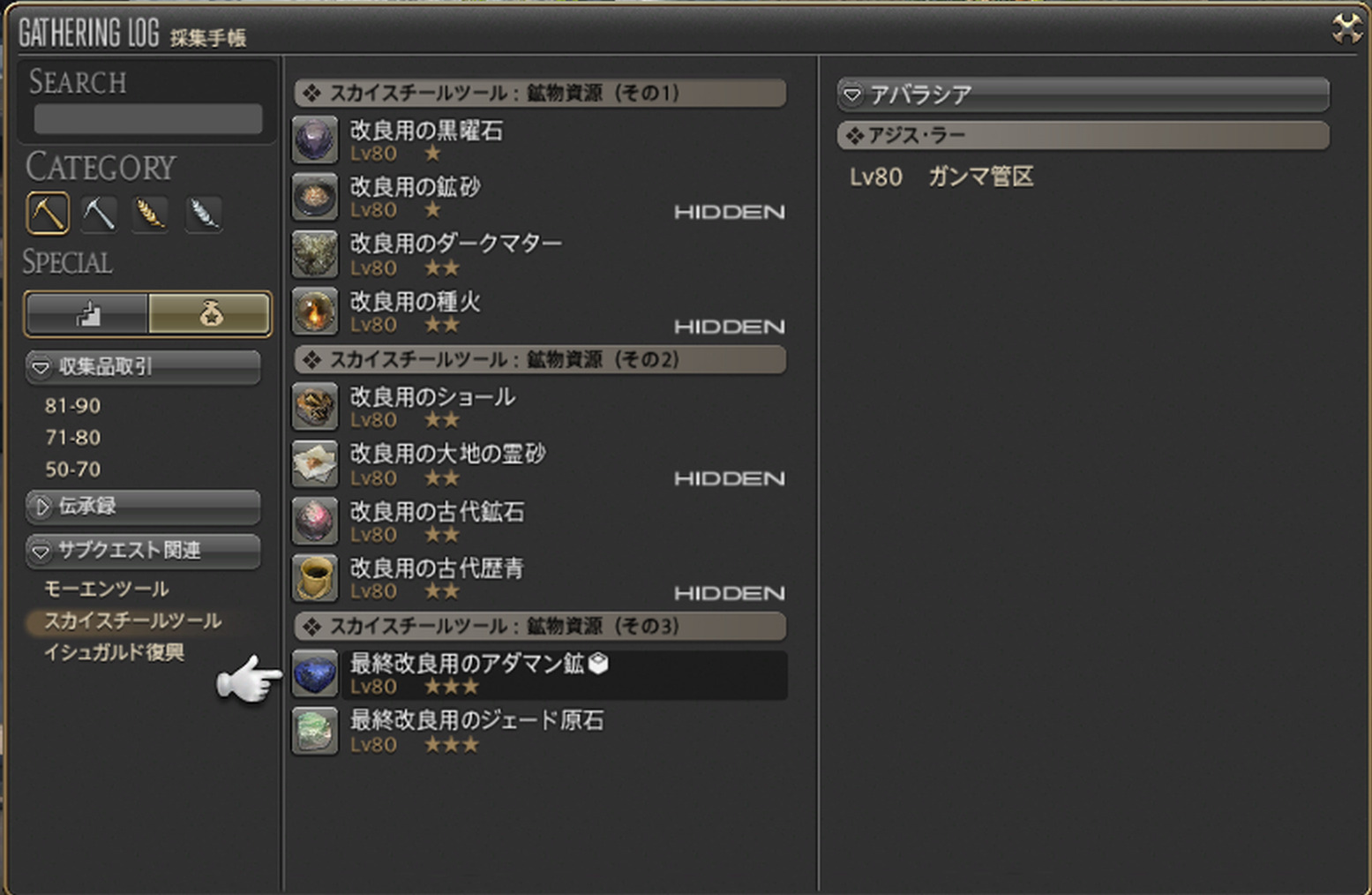Click the 改良用の古代瀝青 pot icon
Screen dimensions: 1372x895
point(315,577)
